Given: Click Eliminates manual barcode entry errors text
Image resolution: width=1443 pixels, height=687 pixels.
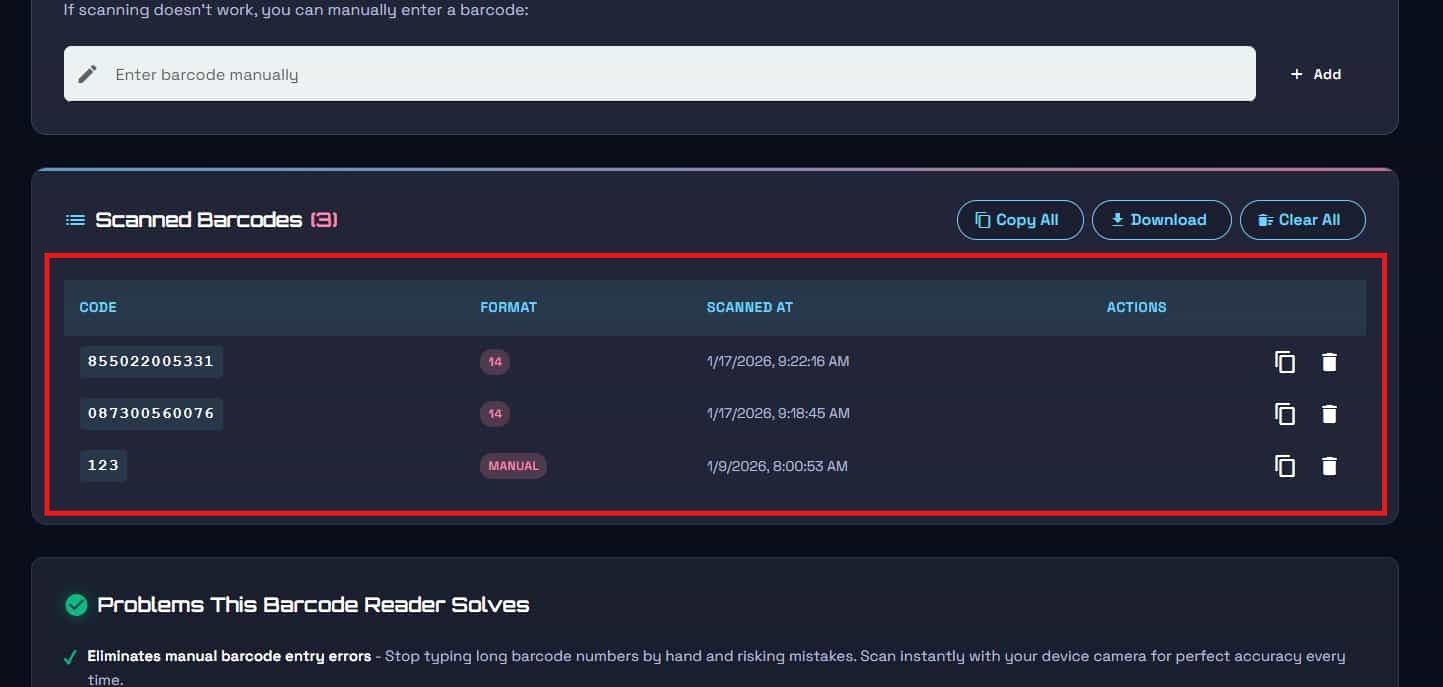Looking at the screenshot, I should (x=229, y=657).
